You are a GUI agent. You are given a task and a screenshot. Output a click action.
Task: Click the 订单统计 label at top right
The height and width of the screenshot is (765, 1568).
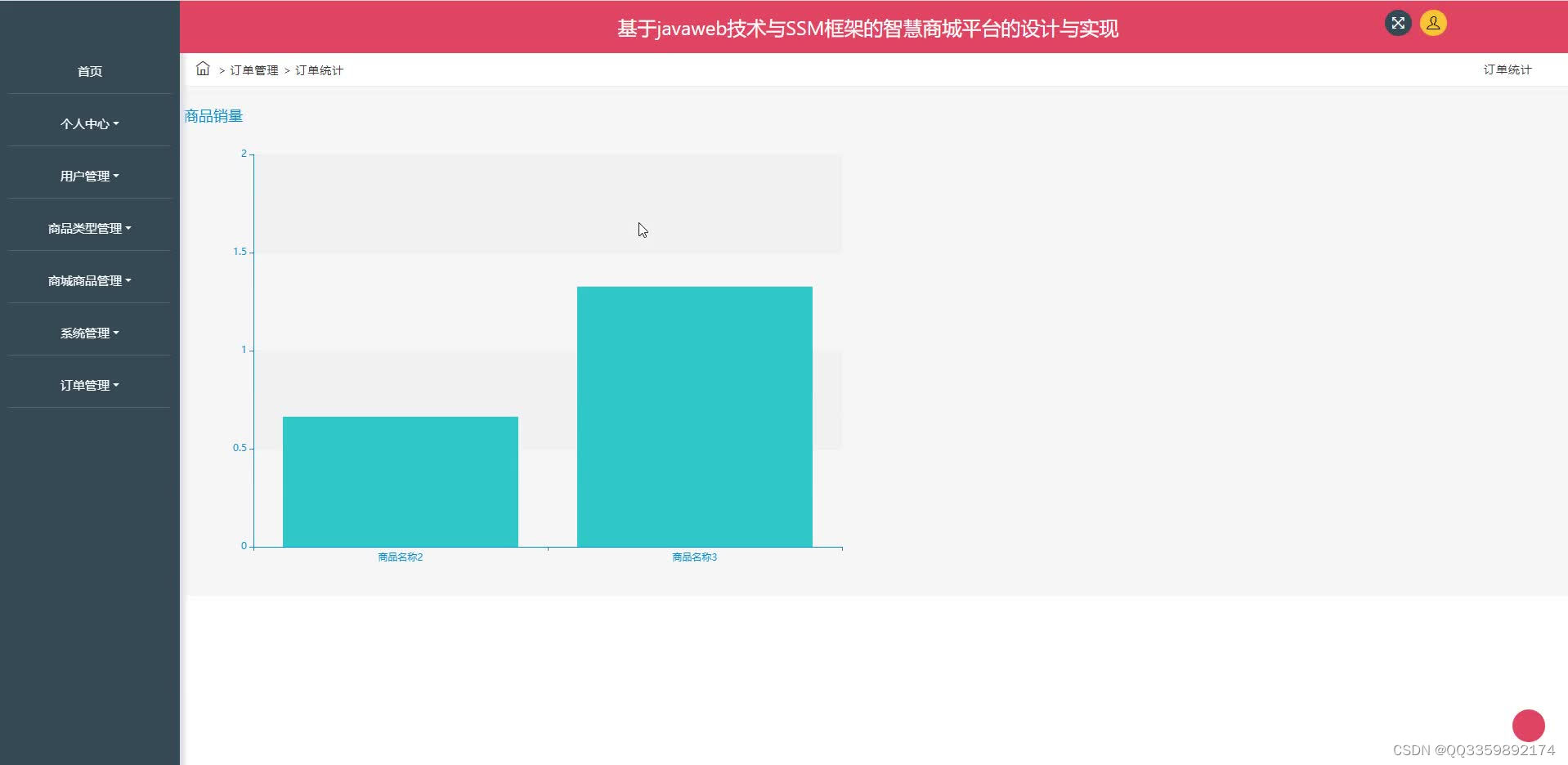(1508, 69)
